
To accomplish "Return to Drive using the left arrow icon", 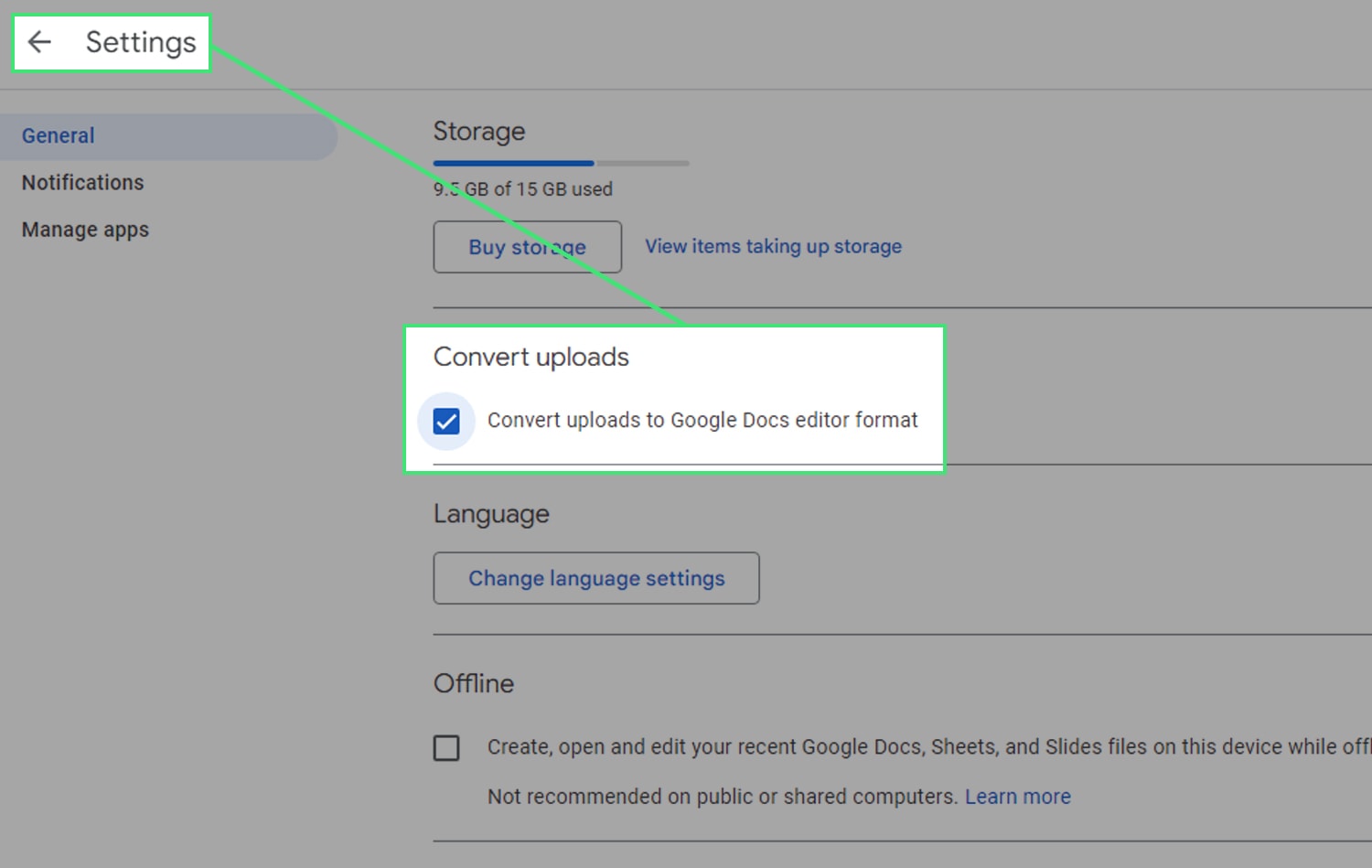I will (41, 42).
